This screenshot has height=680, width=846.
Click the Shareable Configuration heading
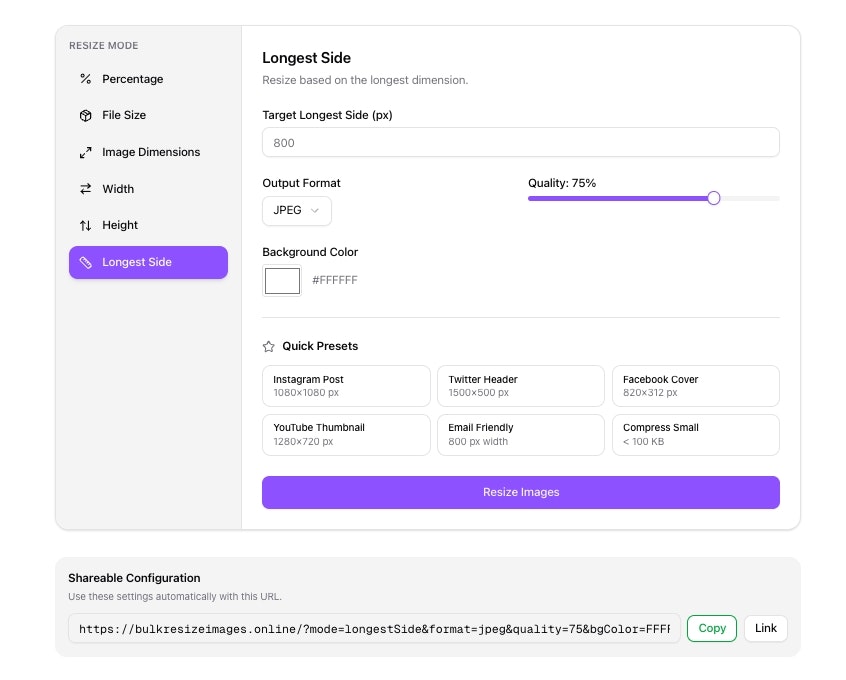tap(134, 578)
